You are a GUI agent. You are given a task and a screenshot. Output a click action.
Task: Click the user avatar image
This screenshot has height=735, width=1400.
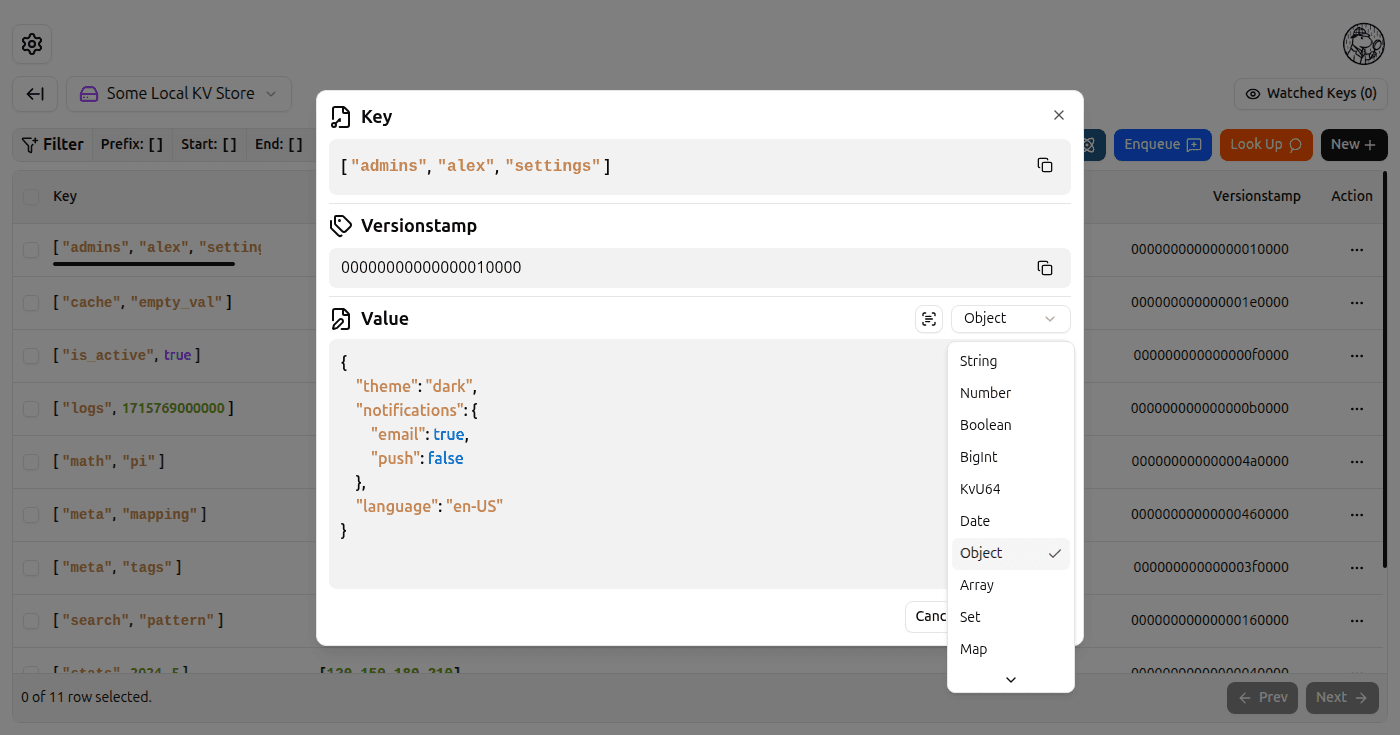pyautogui.click(x=1364, y=44)
